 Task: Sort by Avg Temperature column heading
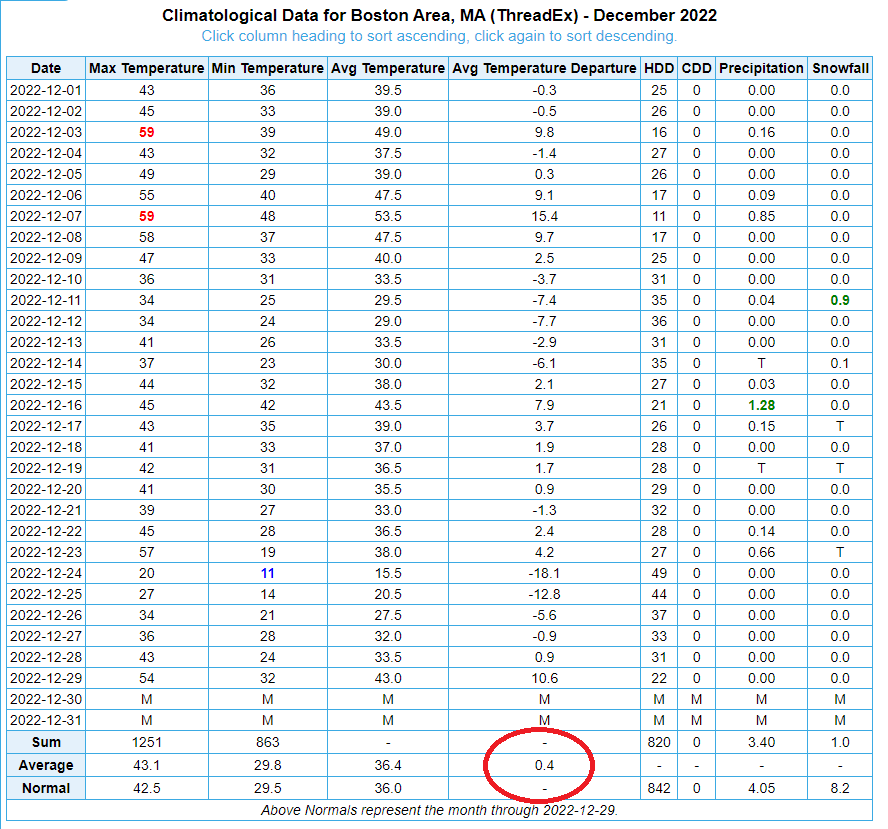(388, 69)
